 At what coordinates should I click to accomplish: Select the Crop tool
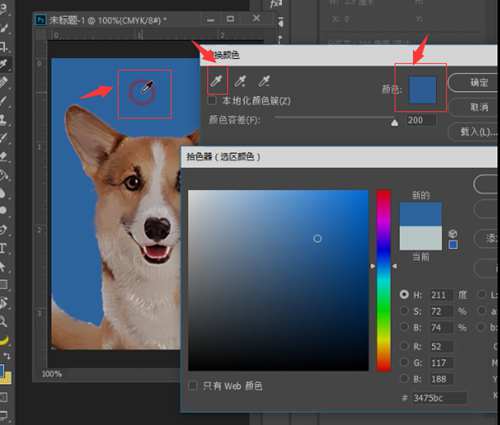point(3,46)
